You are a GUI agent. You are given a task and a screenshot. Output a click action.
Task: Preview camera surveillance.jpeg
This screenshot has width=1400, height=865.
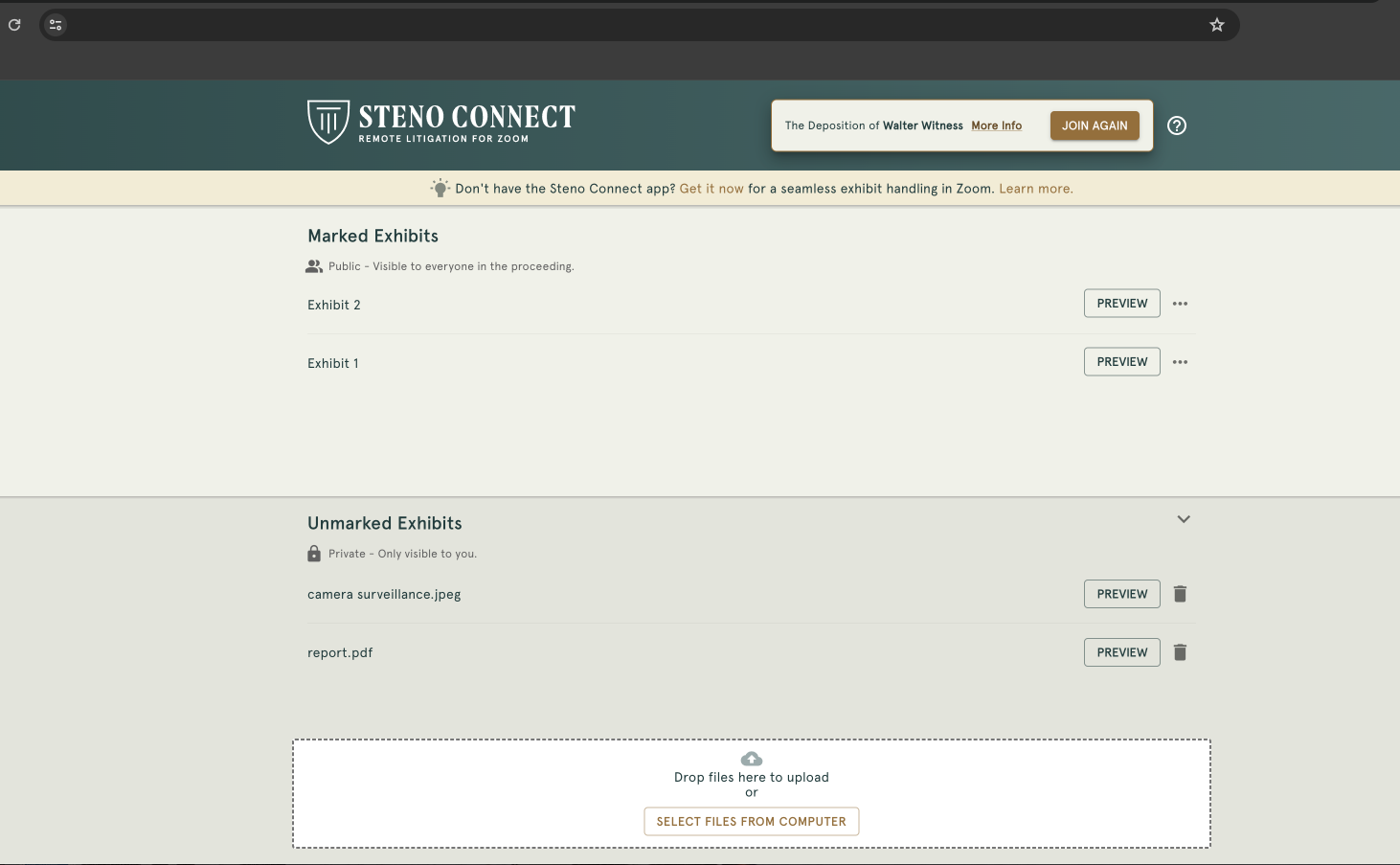click(x=1121, y=594)
